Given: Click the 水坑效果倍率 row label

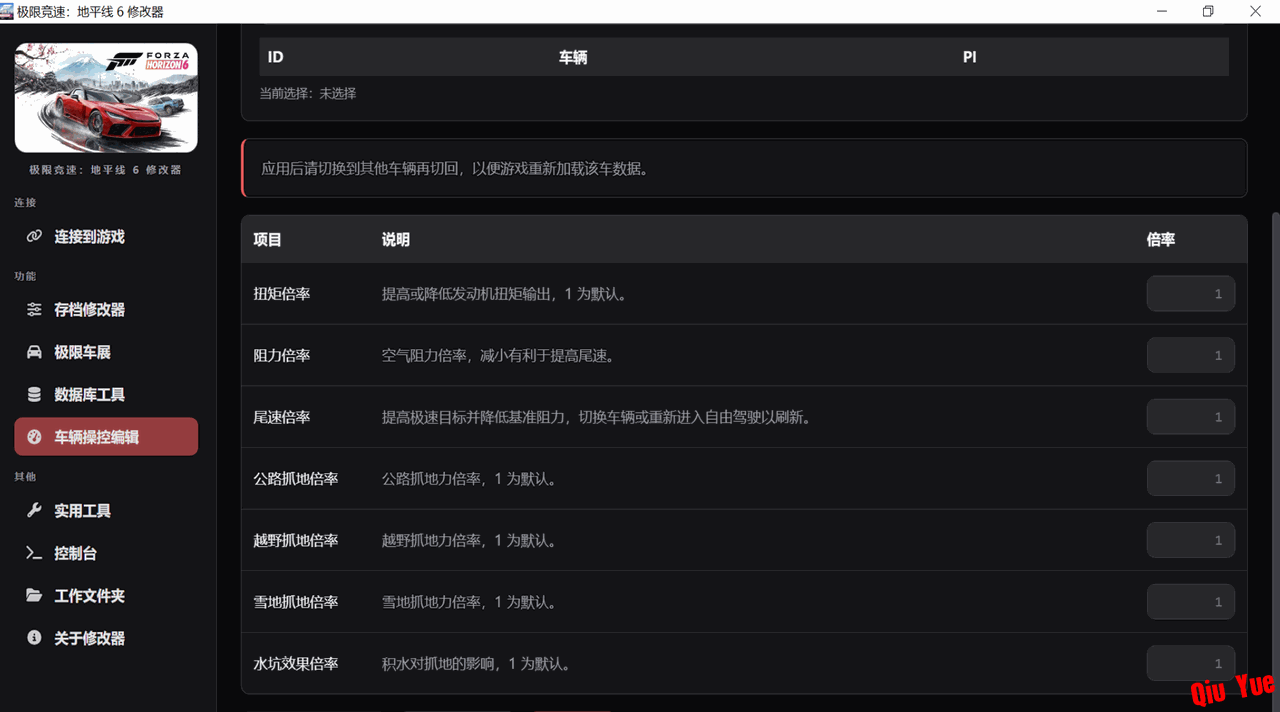Looking at the screenshot, I should coord(296,663).
